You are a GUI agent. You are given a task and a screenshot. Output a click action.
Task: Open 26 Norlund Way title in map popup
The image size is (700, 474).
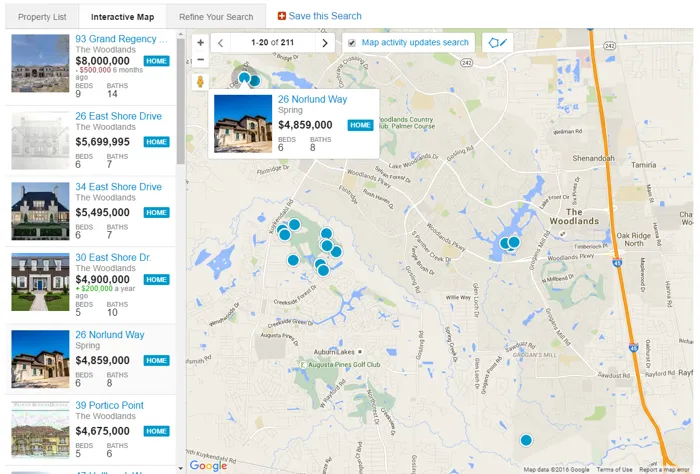click(312, 100)
